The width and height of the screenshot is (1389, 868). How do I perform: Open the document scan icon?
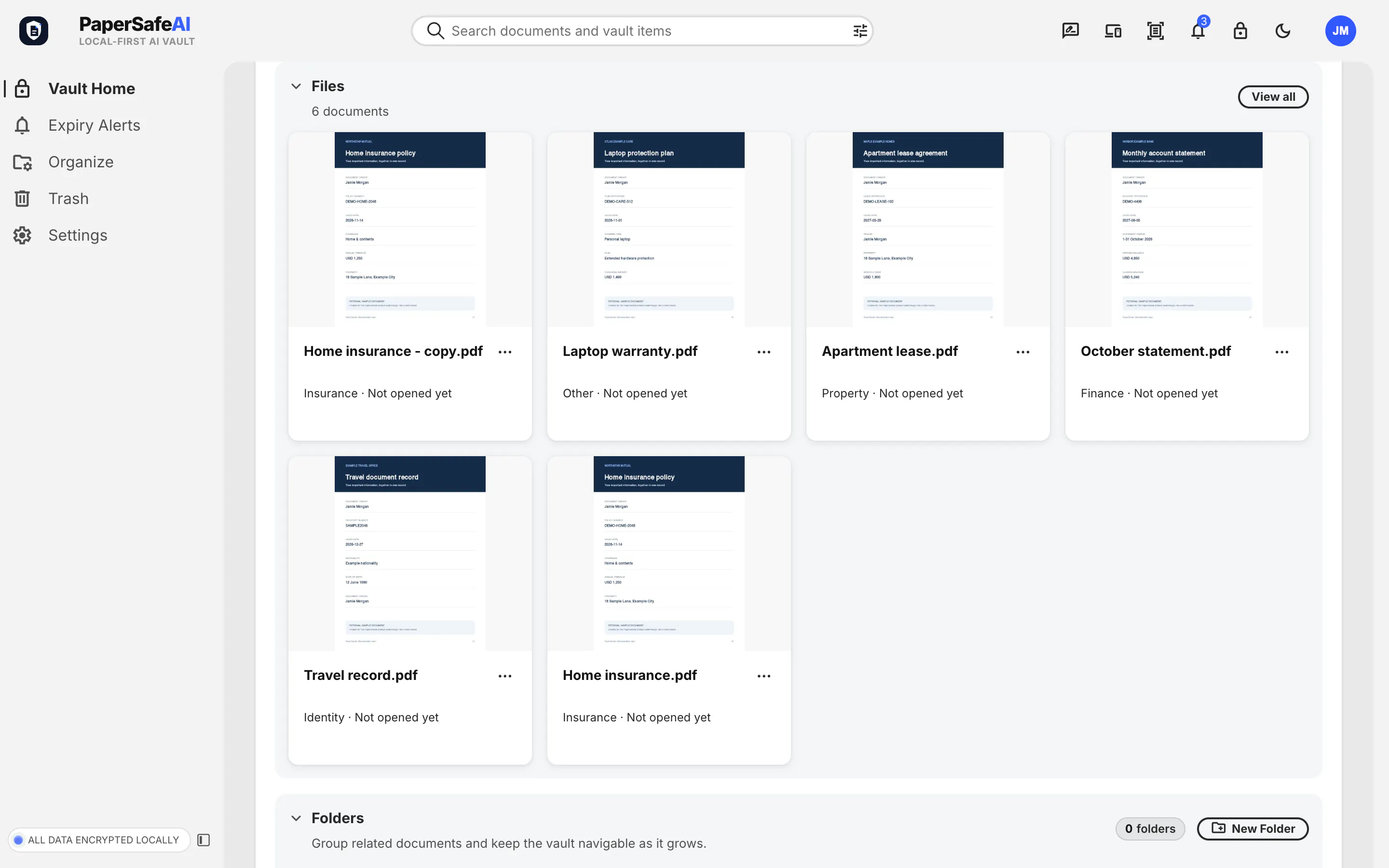[1156, 31]
